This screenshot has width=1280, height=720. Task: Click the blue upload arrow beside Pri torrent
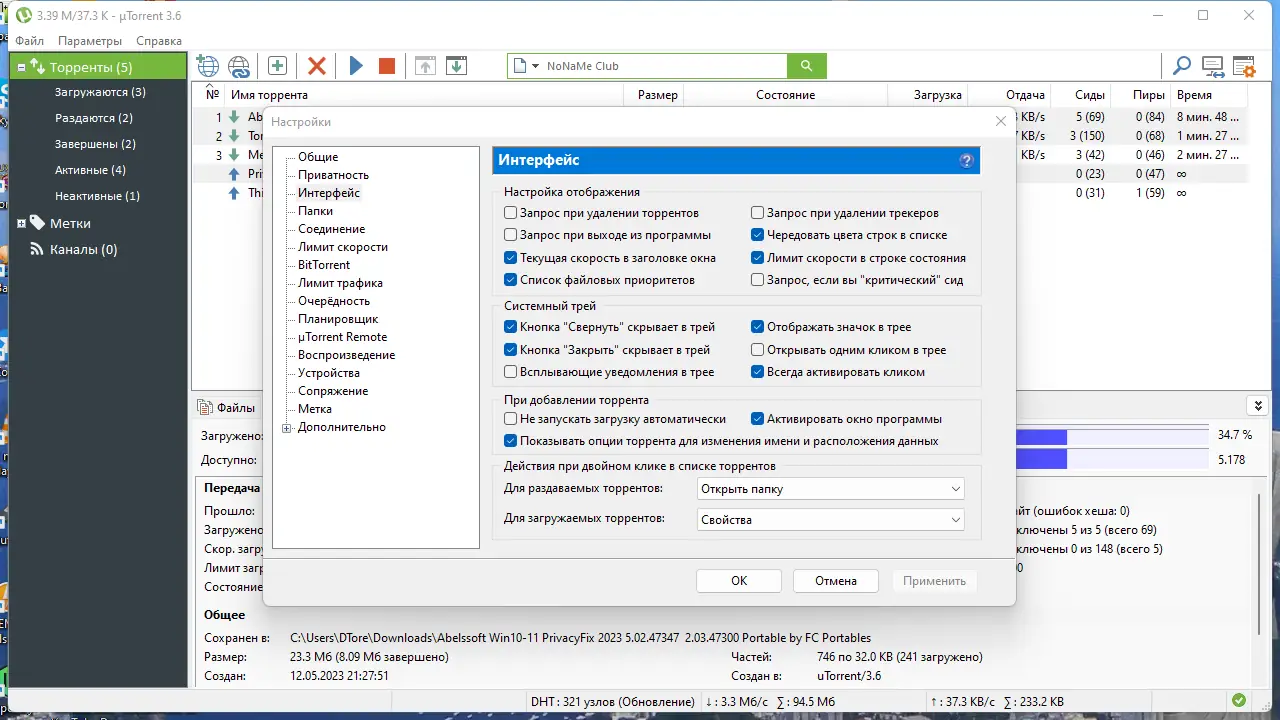point(235,174)
